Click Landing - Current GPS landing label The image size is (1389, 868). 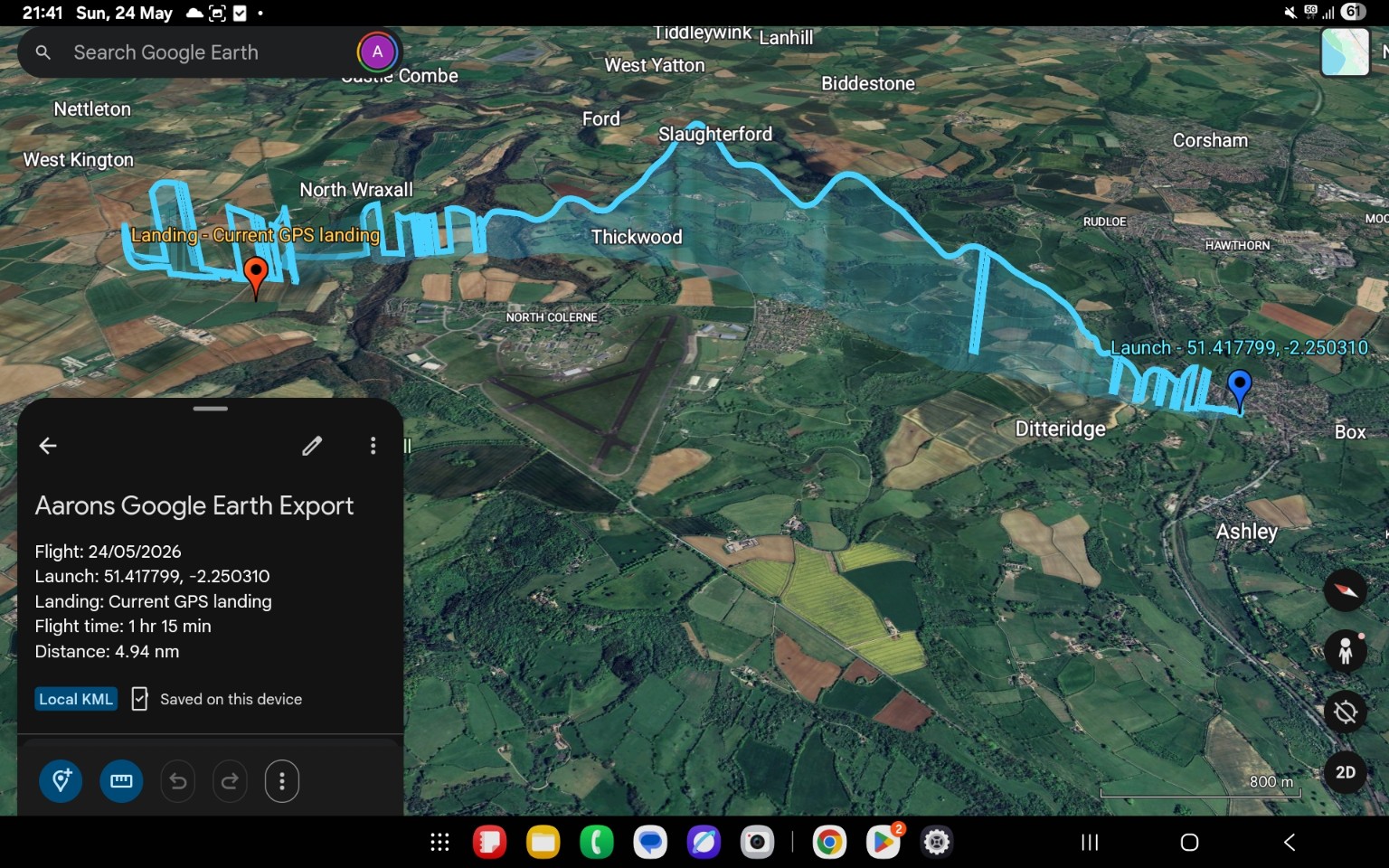point(255,235)
